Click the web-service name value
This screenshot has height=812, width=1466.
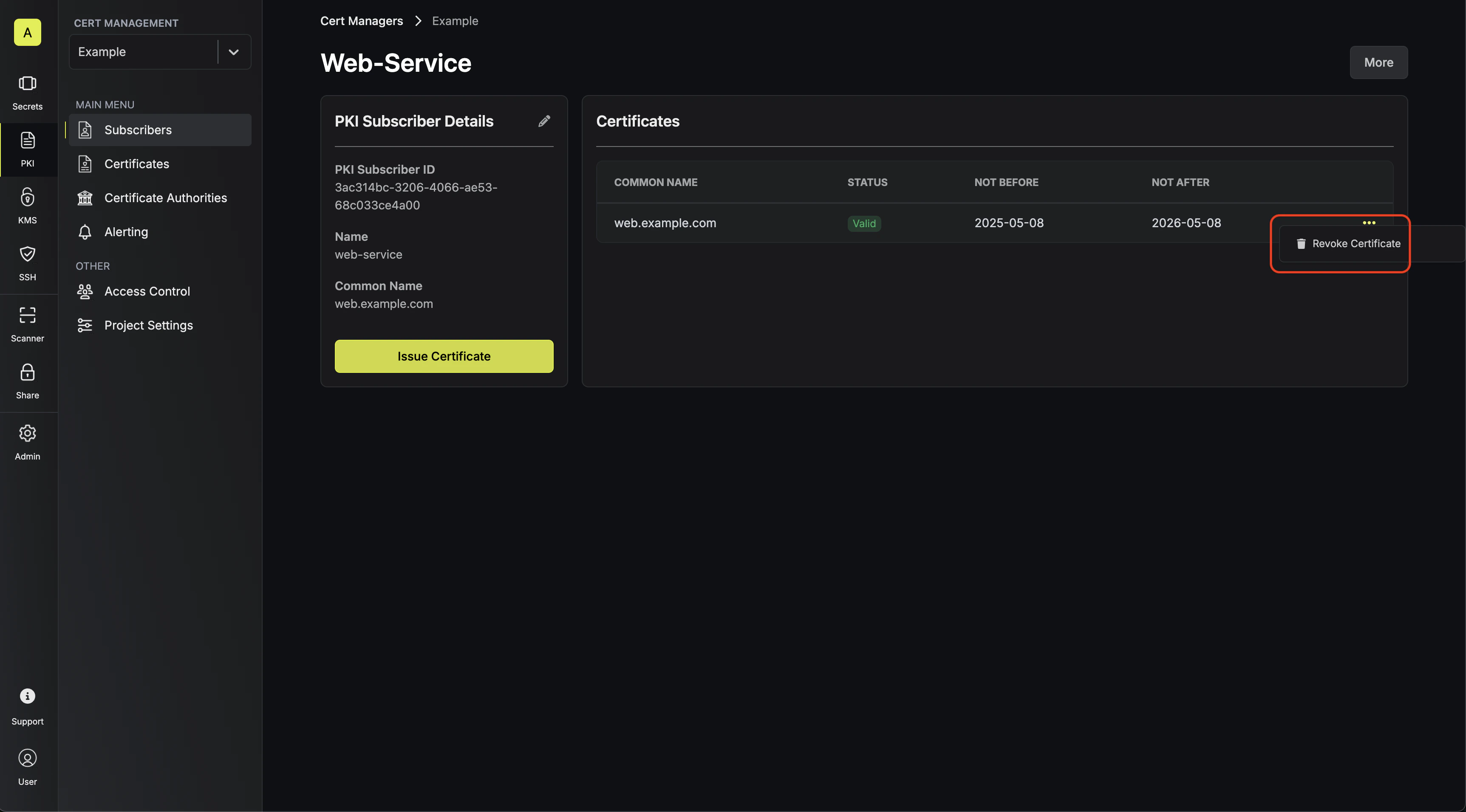pyautogui.click(x=368, y=255)
